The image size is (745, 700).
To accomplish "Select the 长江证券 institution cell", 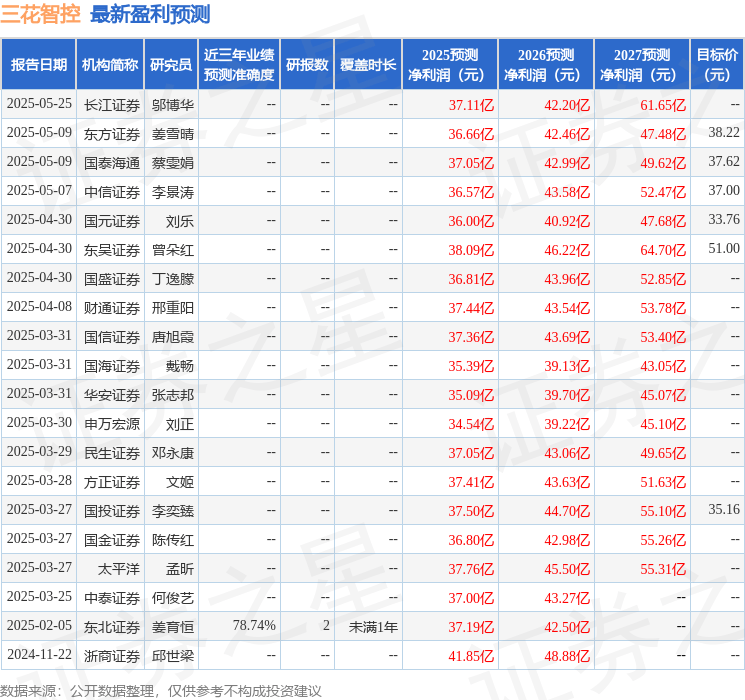I will point(112,105).
